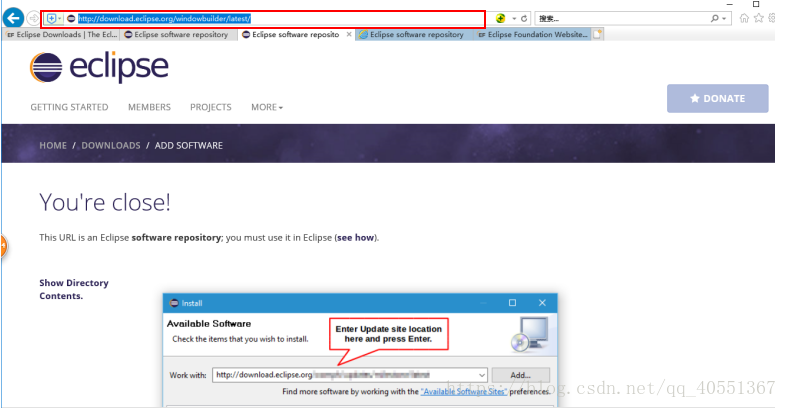Open the new tab button after last tab
This screenshot has width=787, height=408.
(x=597, y=34)
